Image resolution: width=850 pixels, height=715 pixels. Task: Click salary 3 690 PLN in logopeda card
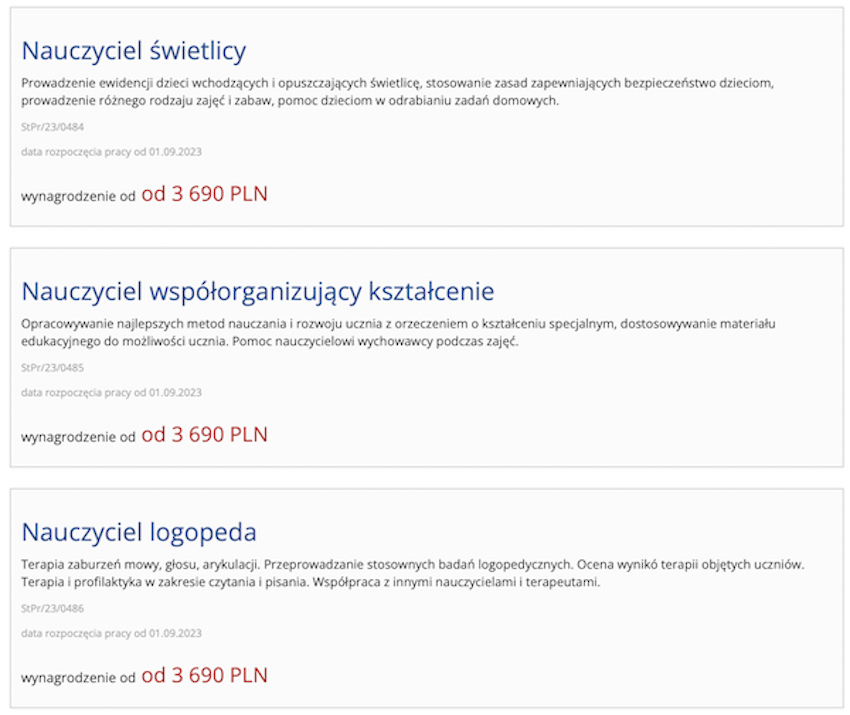click(204, 675)
